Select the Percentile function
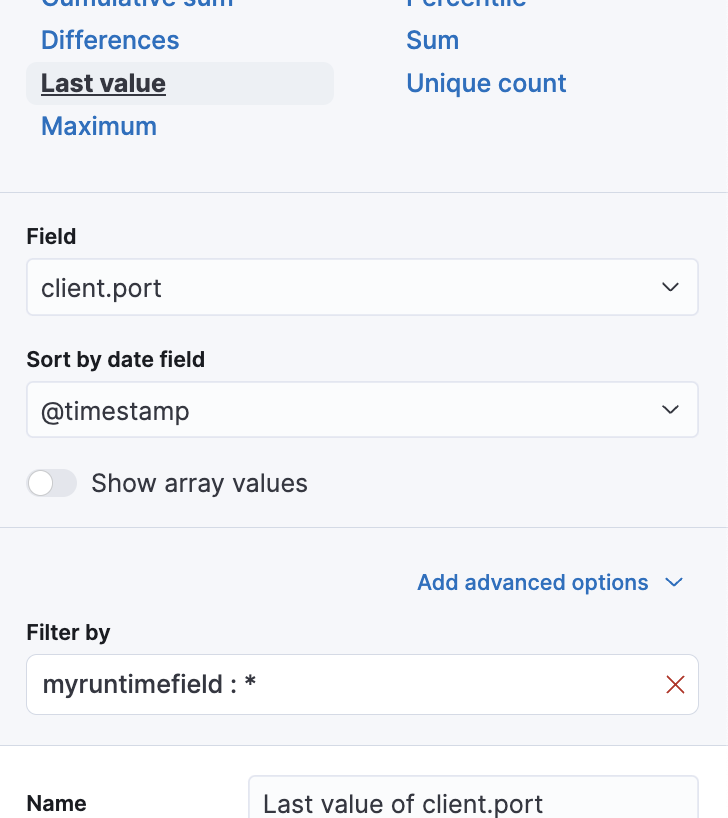This screenshot has width=728, height=818. [x=466, y=3]
